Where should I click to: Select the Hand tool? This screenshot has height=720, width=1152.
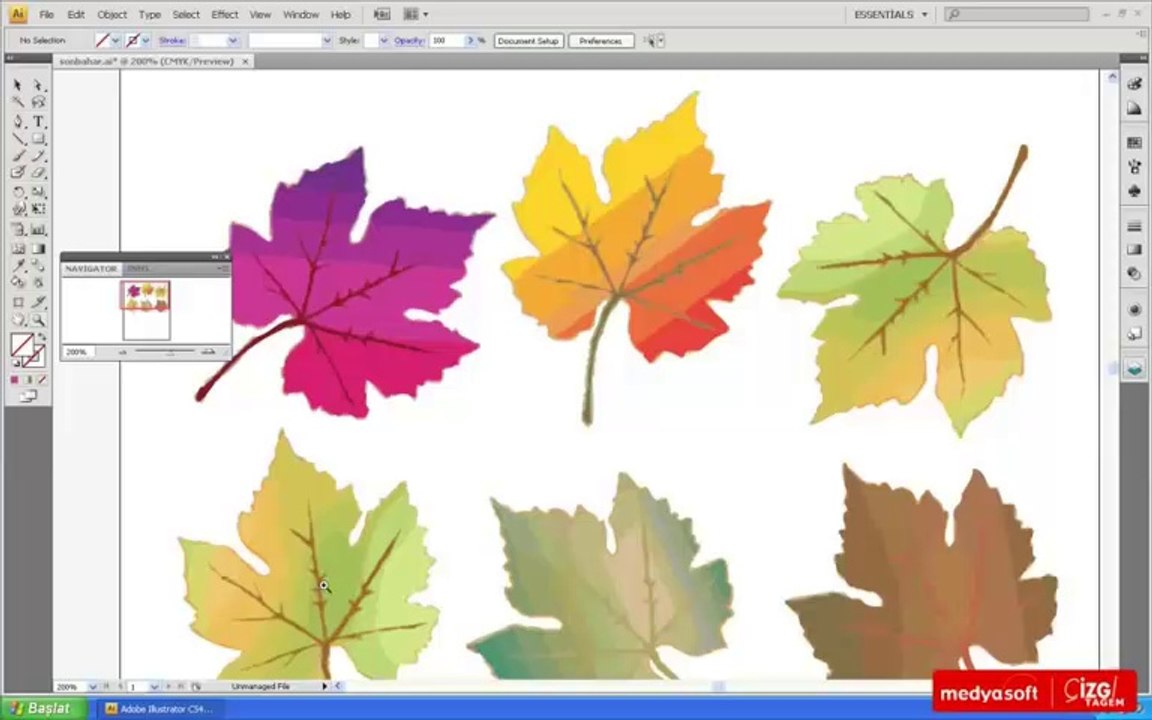pyautogui.click(x=18, y=320)
